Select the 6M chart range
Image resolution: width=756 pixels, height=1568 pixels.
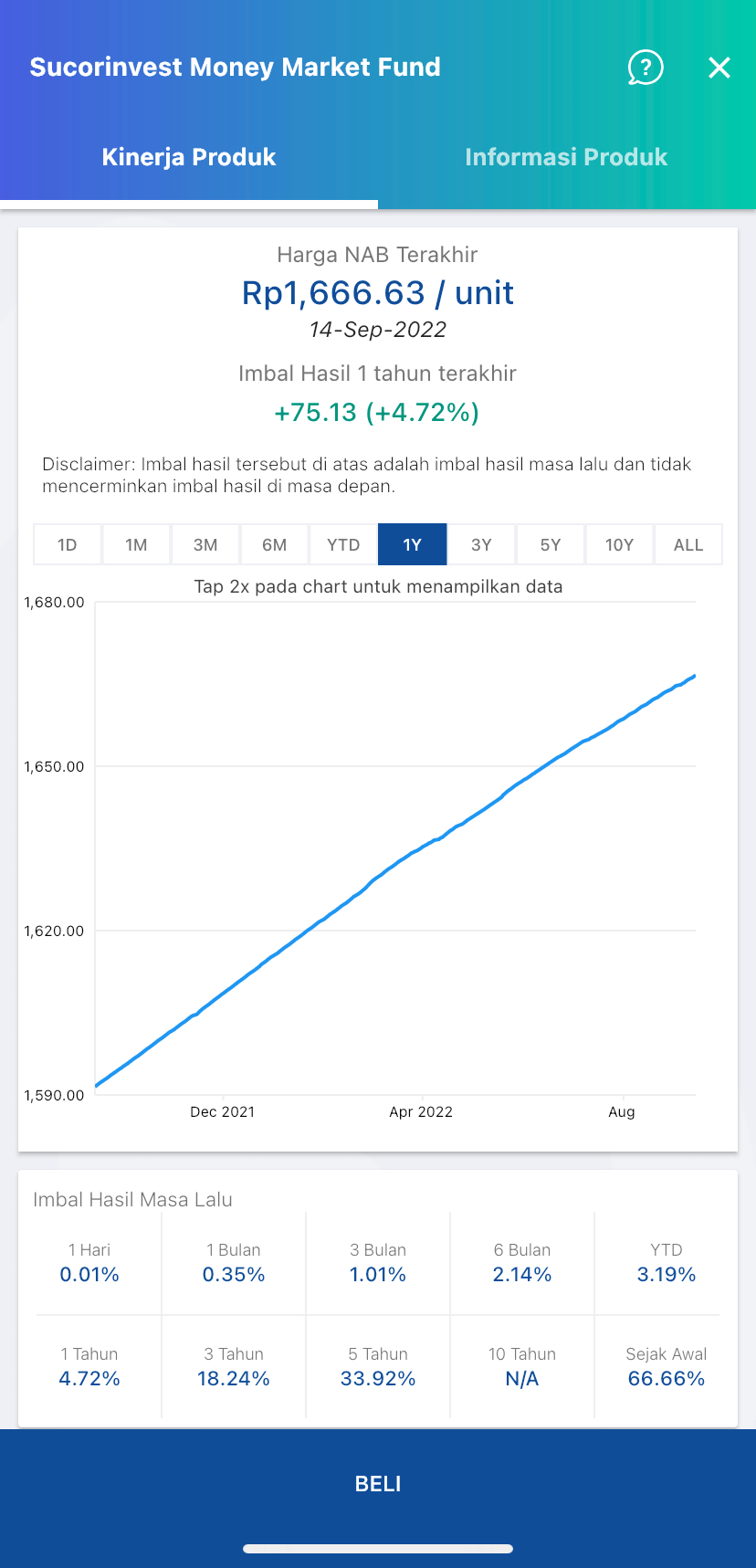click(x=274, y=544)
